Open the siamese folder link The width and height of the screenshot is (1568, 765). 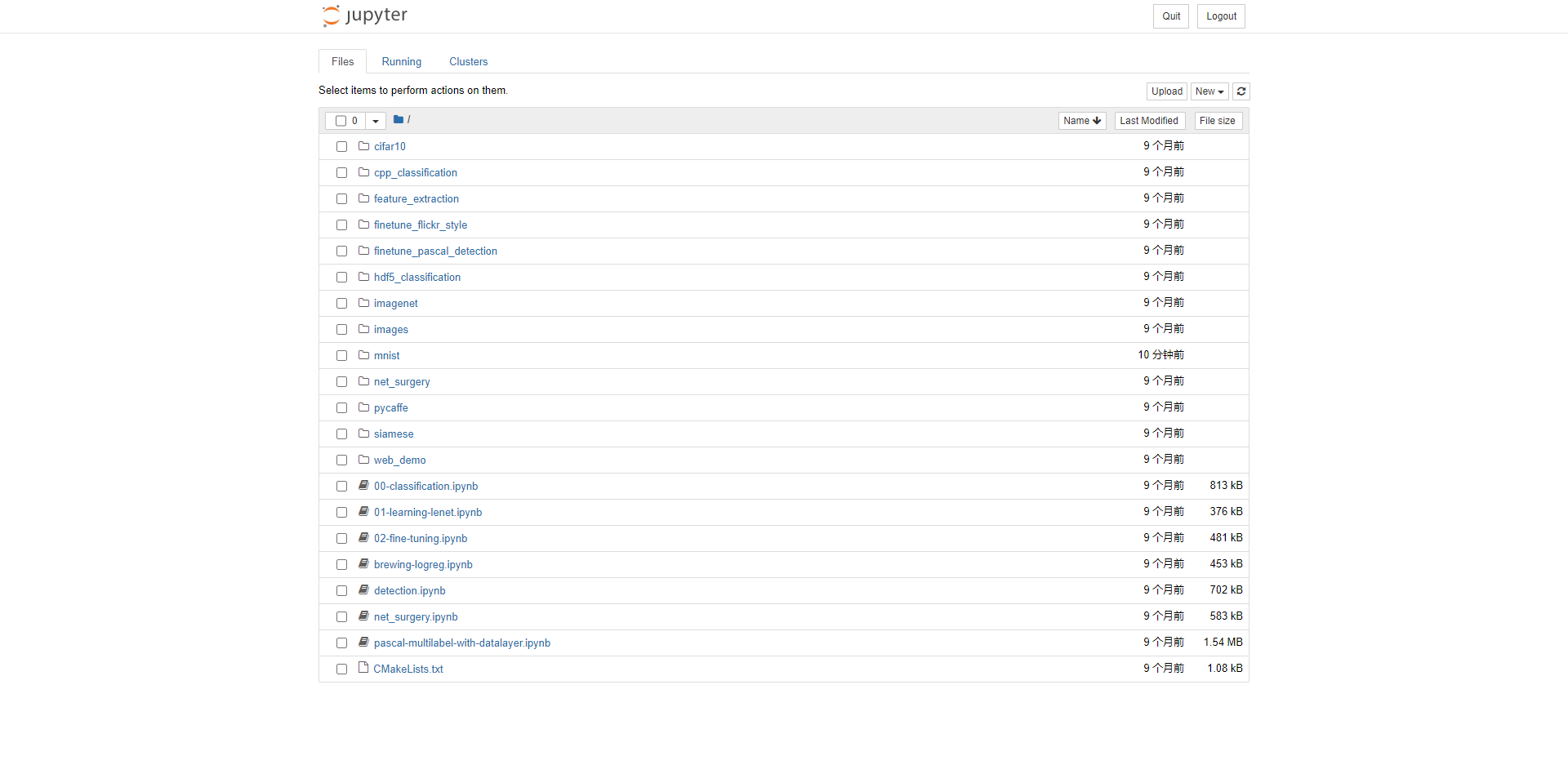click(x=394, y=434)
